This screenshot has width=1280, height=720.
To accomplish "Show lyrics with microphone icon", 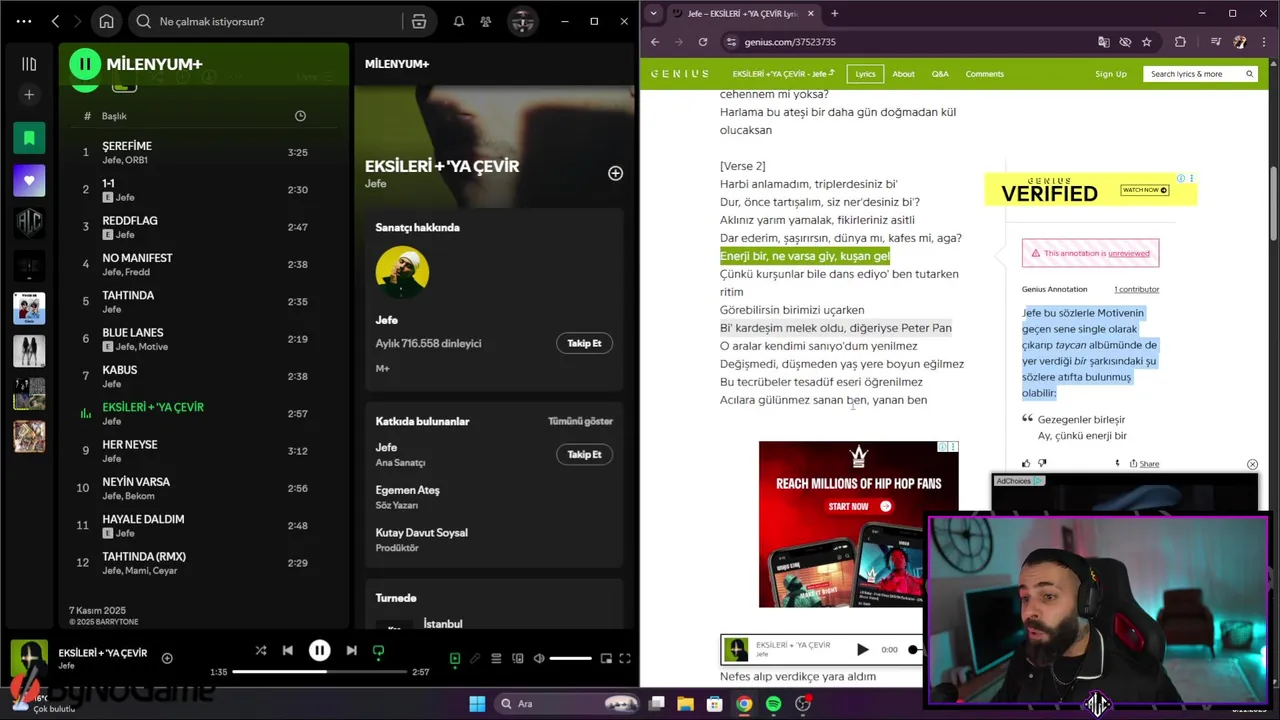I will 475,658.
